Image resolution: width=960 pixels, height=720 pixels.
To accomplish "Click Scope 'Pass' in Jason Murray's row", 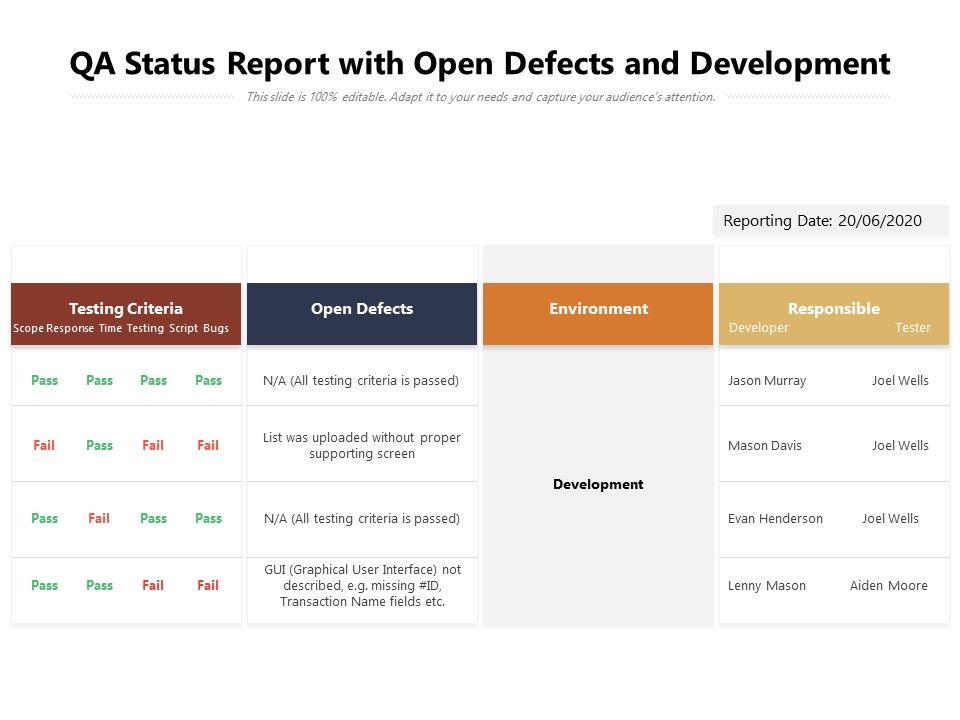I will pyautogui.click(x=45, y=380).
